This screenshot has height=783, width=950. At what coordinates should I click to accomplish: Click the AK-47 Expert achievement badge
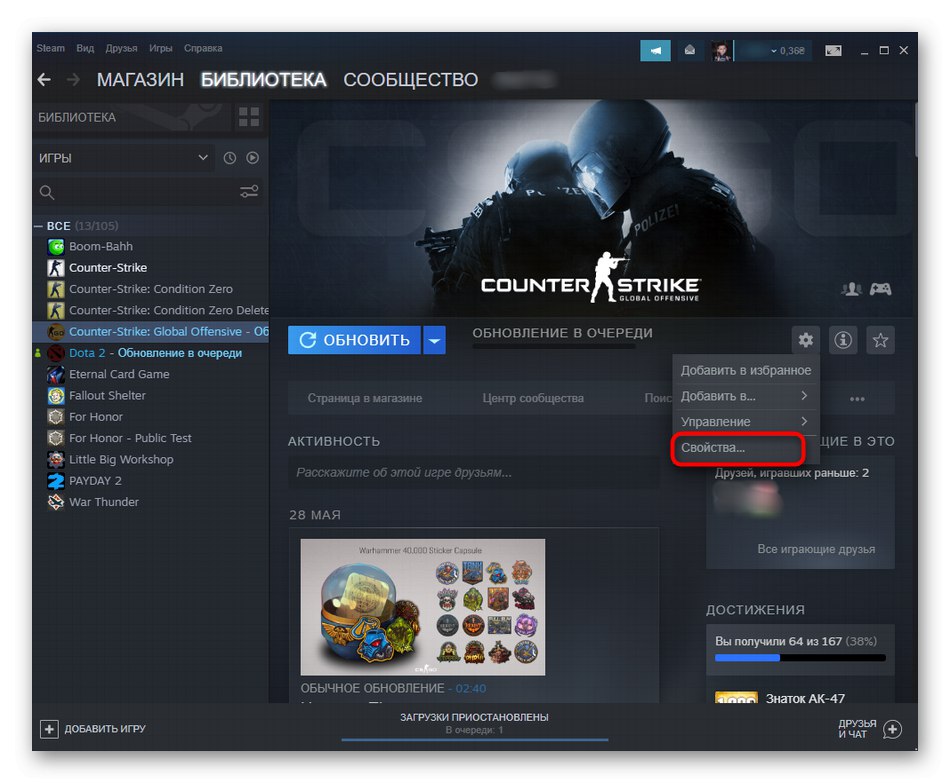click(x=736, y=697)
